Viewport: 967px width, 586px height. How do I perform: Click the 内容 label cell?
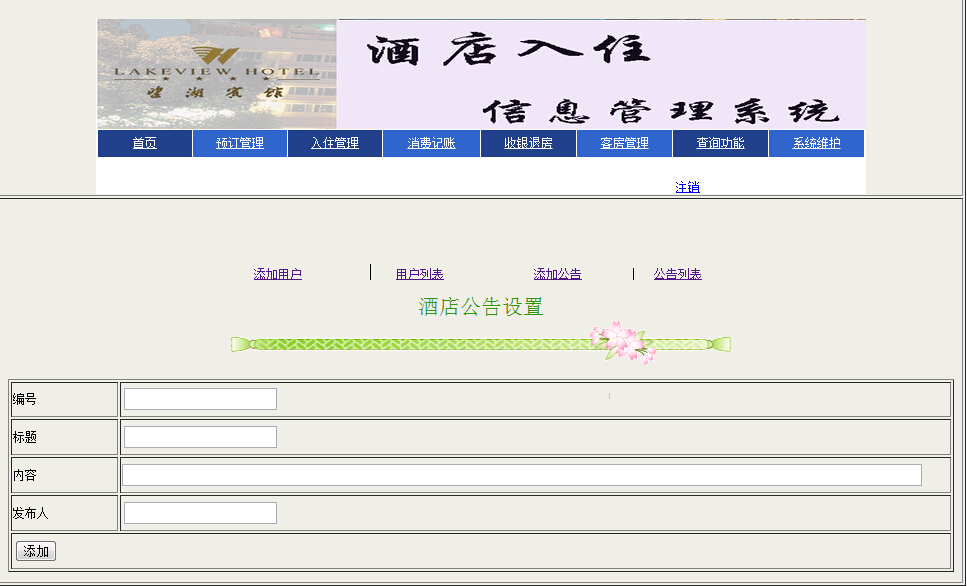[x=64, y=475]
